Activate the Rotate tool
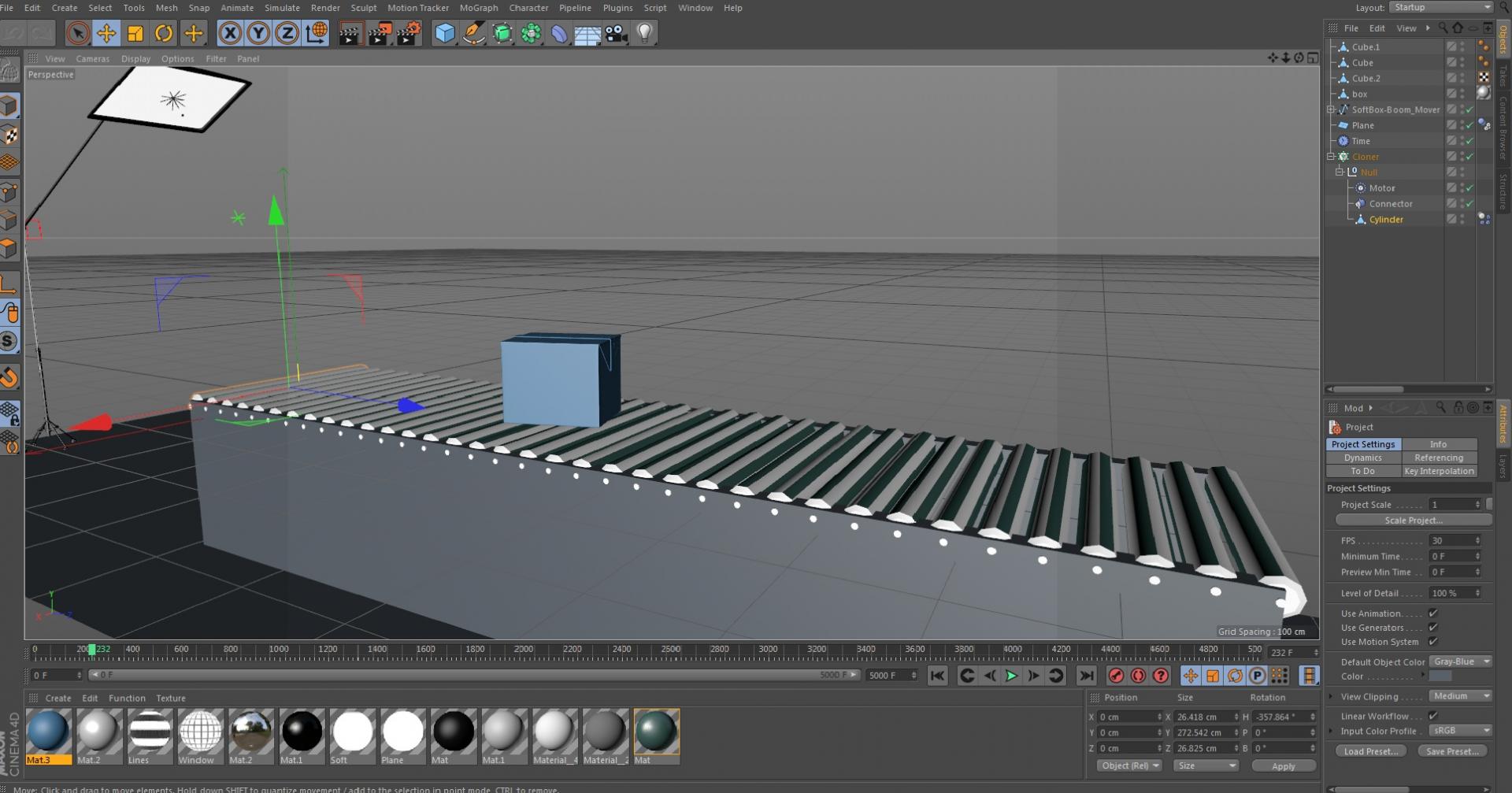1512x793 pixels. pos(164,33)
